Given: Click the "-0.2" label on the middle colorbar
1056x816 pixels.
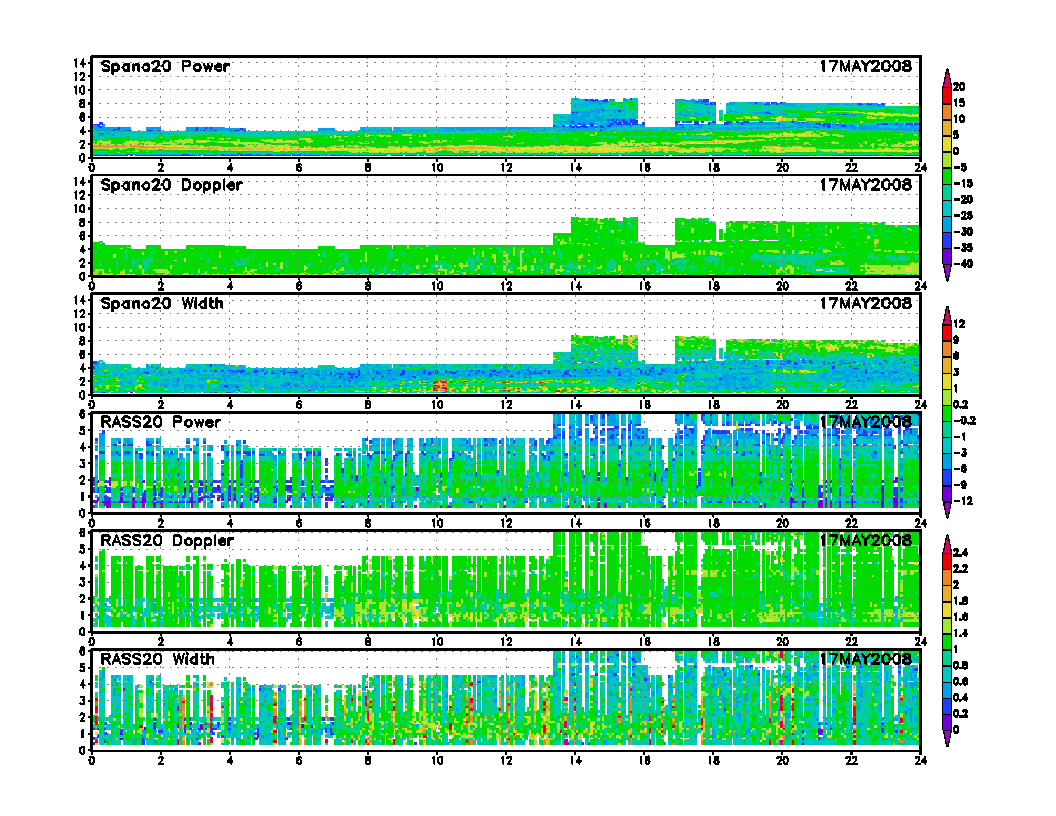Looking at the screenshot, I should [x=964, y=421].
